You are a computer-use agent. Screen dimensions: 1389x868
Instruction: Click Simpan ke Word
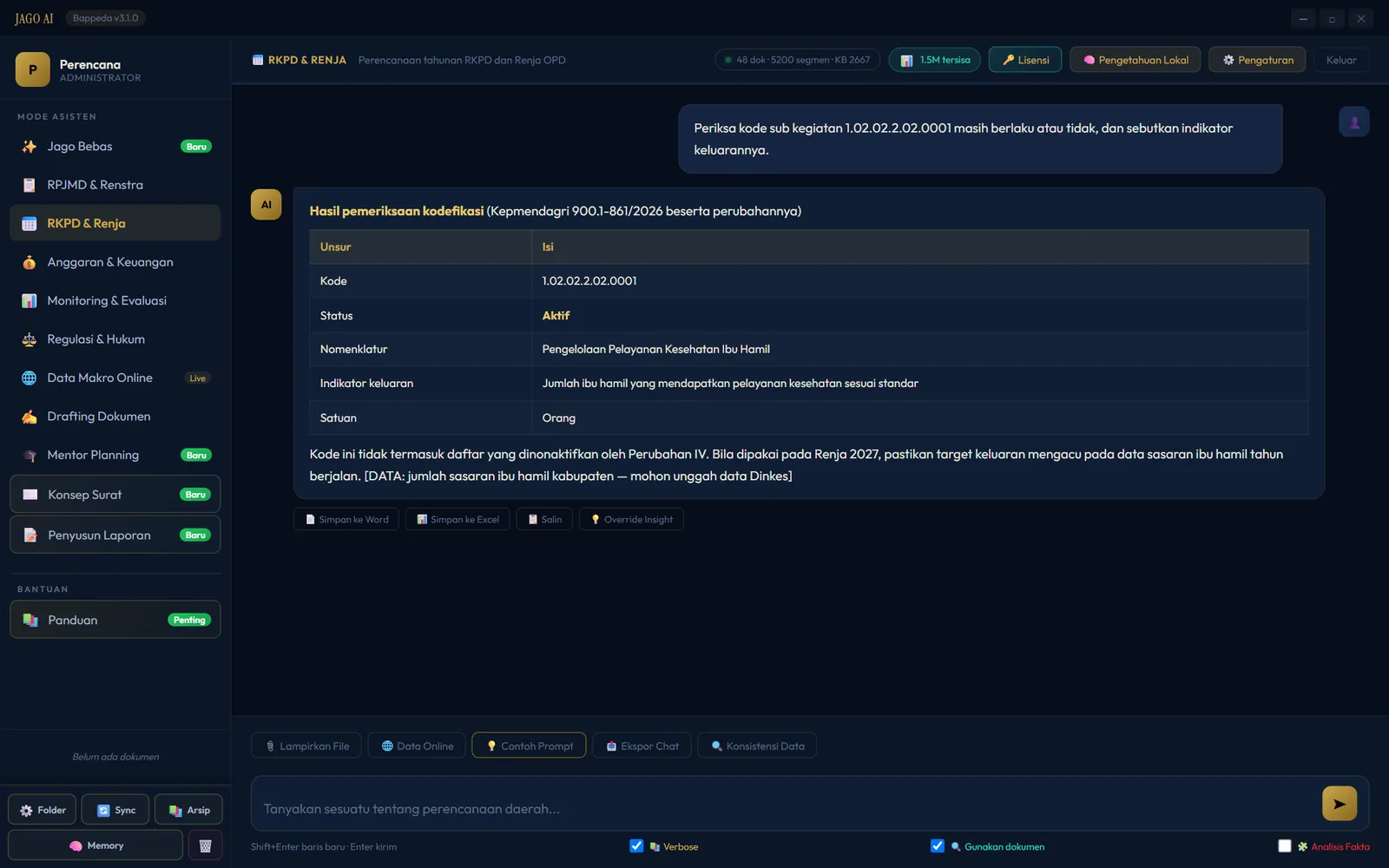pos(346,519)
